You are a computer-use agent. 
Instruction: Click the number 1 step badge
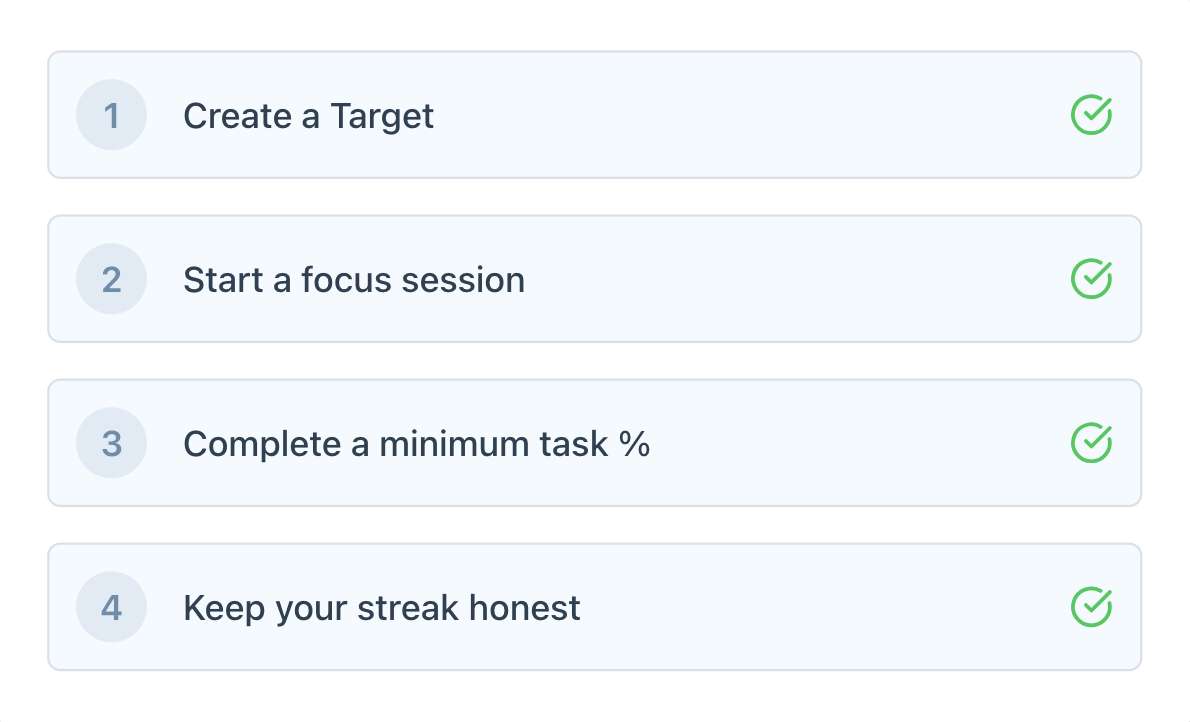pos(111,116)
